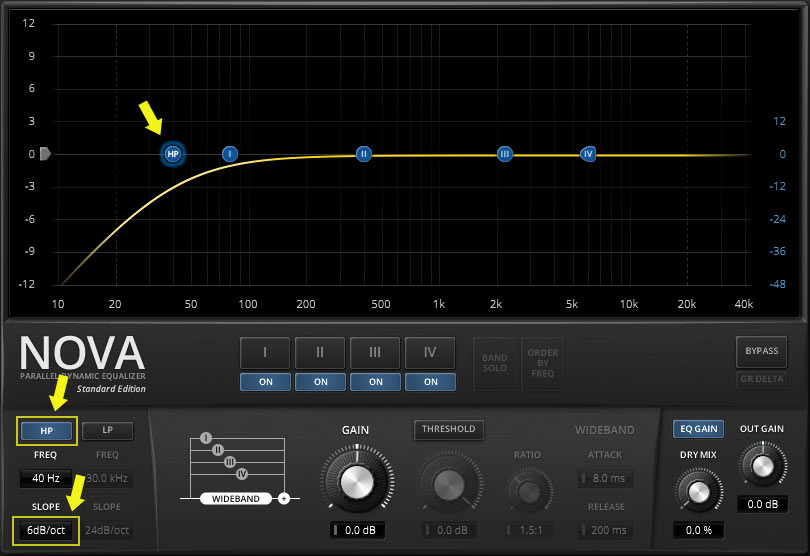Click the threshold value 0.0 dB field
The width and height of the screenshot is (810, 556).
point(449,530)
